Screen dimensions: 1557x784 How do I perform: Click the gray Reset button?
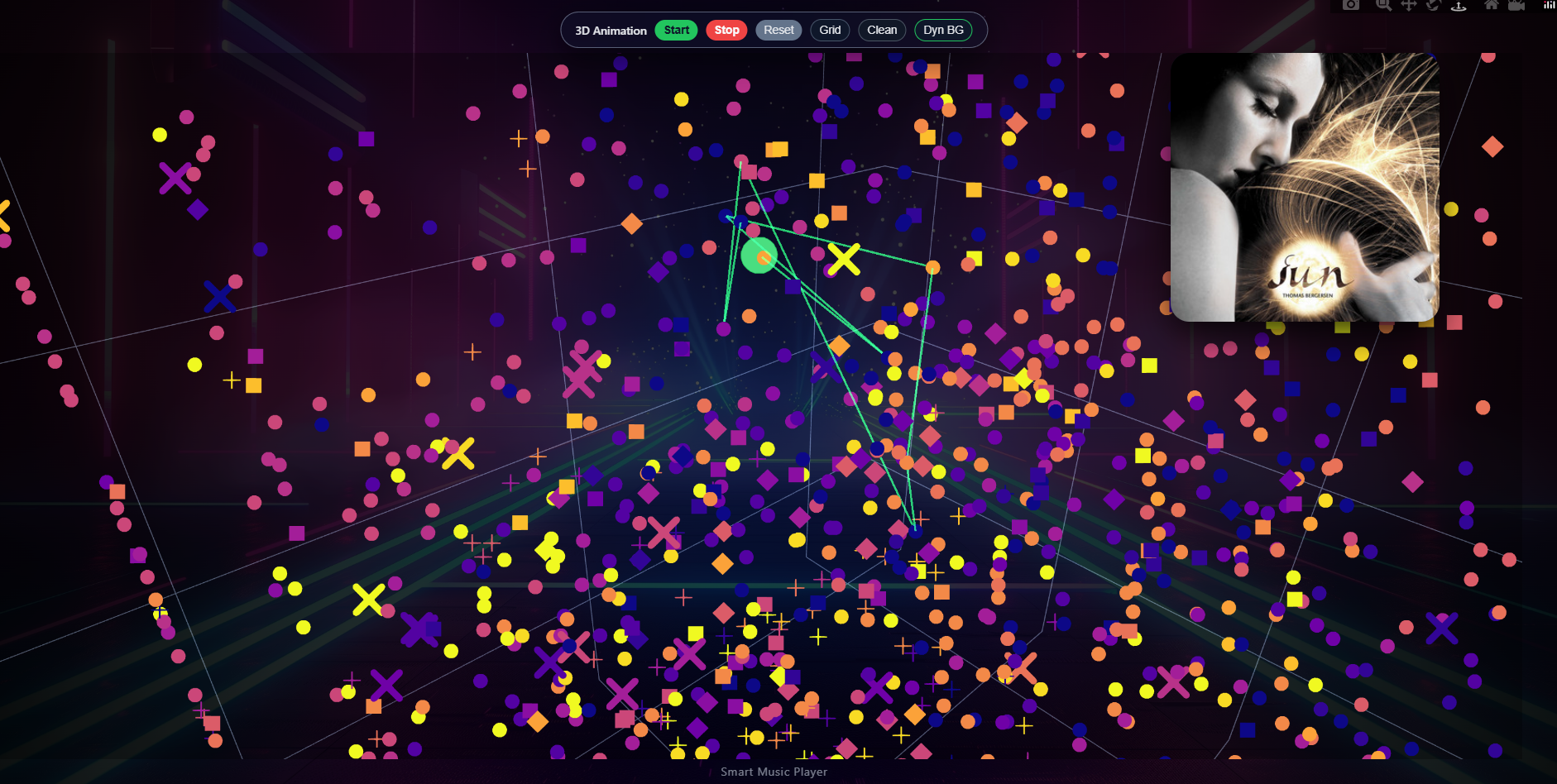pyautogui.click(x=778, y=30)
